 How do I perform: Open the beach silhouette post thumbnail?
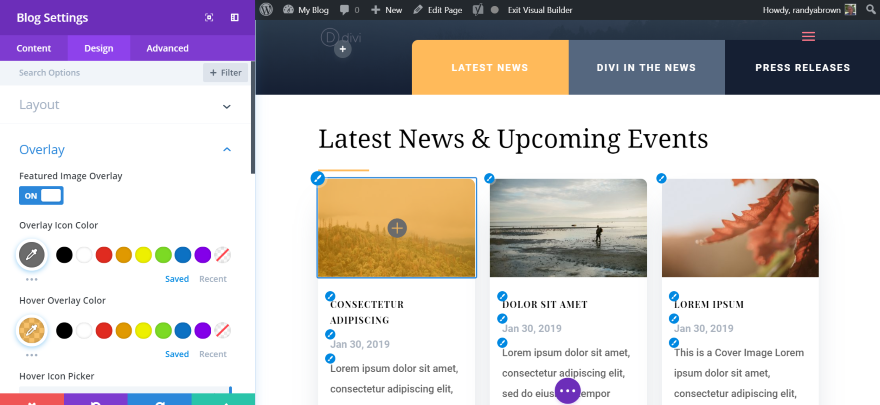(x=569, y=228)
